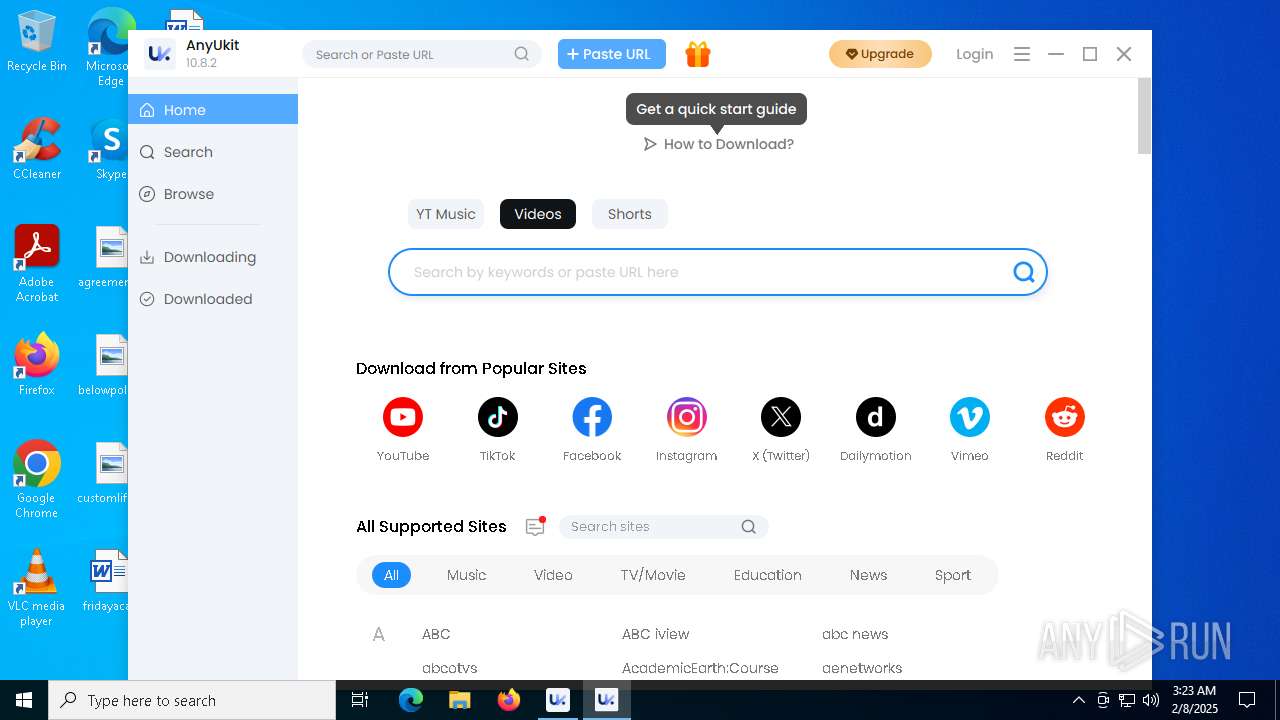Filter supported sites by Education

pos(767,575)
